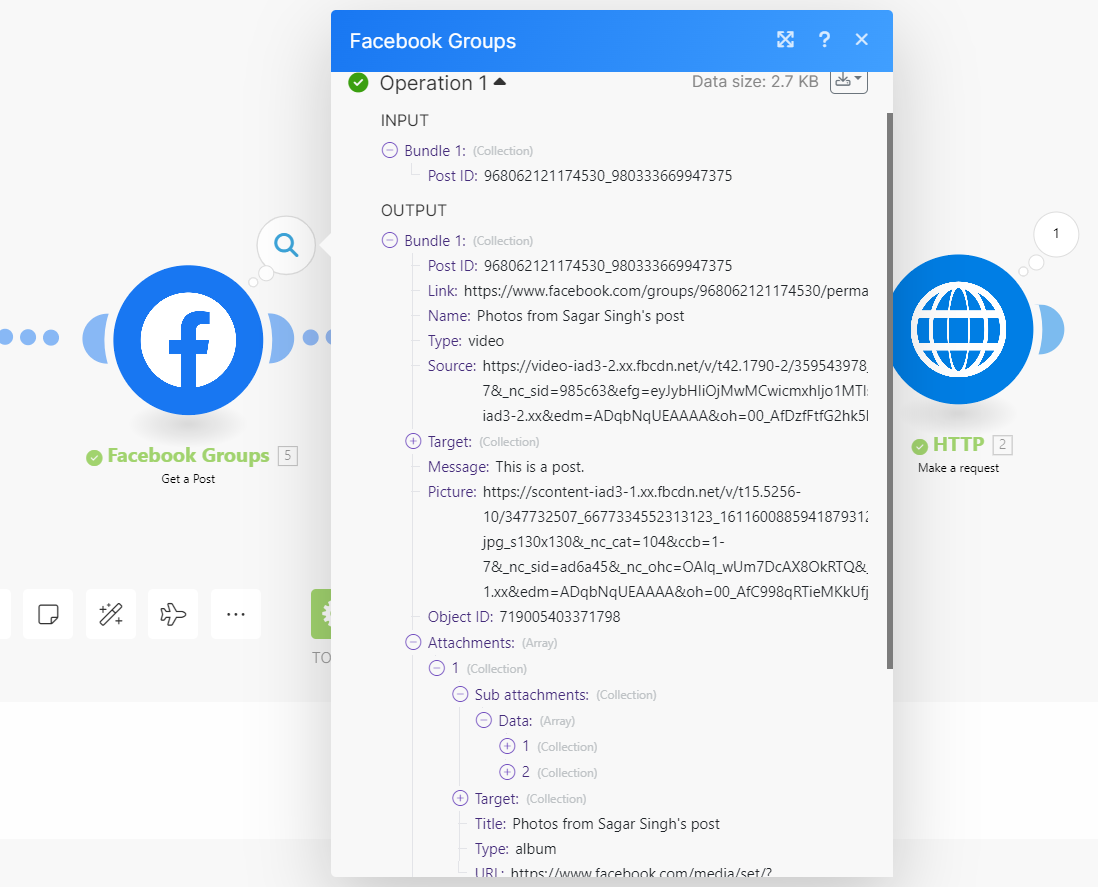Collapse INPUT Bundle 1
1098x887 pixels.
coord(389,151)
